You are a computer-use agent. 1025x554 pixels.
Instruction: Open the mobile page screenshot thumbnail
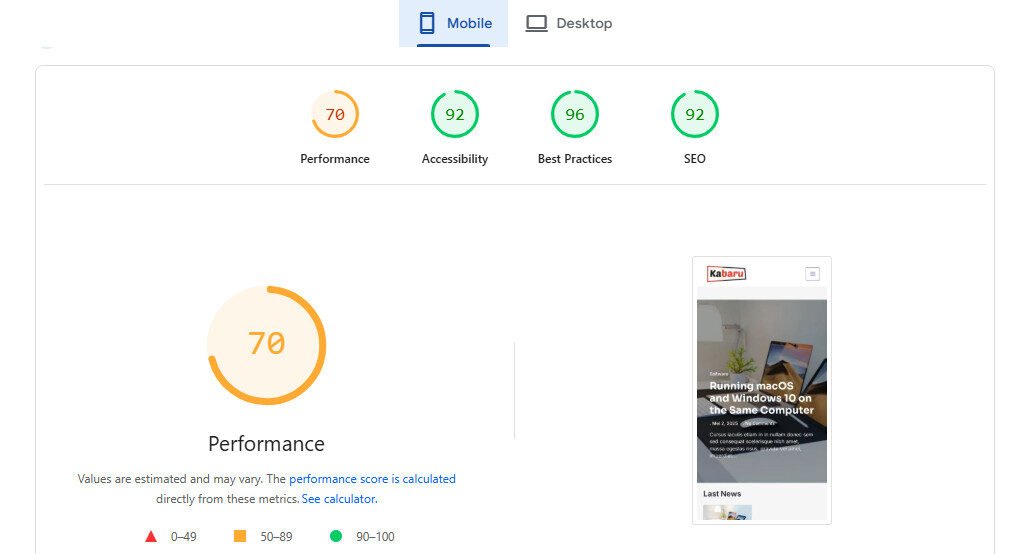tap(762, 390)
